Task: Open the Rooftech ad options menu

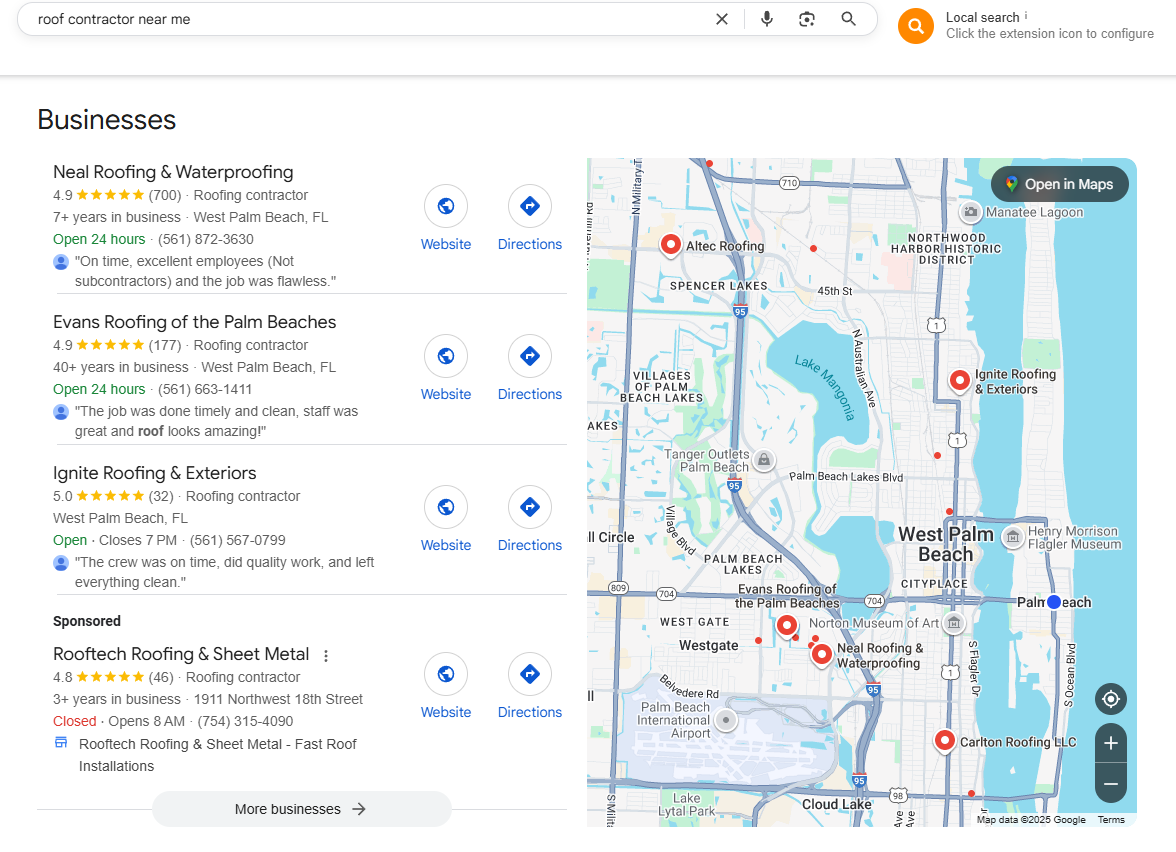Action: coord(326,656)
